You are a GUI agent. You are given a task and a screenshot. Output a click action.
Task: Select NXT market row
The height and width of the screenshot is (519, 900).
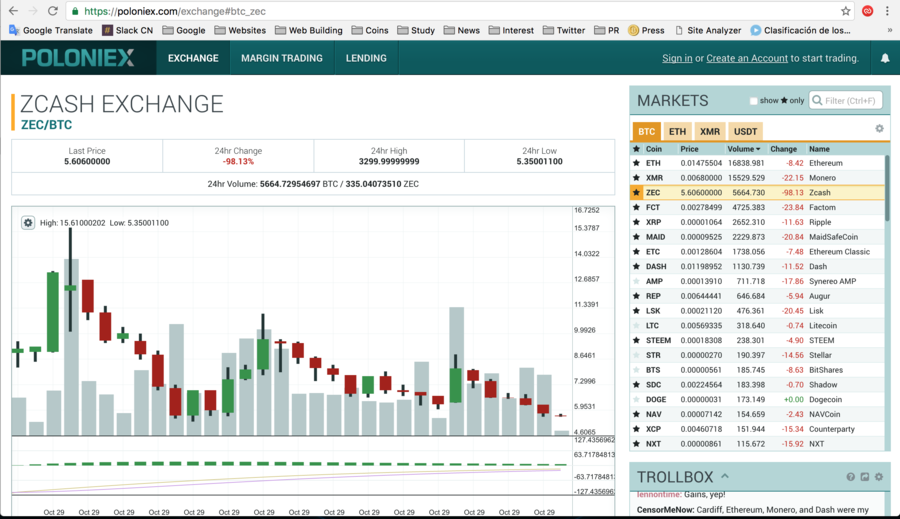(757, 444)
